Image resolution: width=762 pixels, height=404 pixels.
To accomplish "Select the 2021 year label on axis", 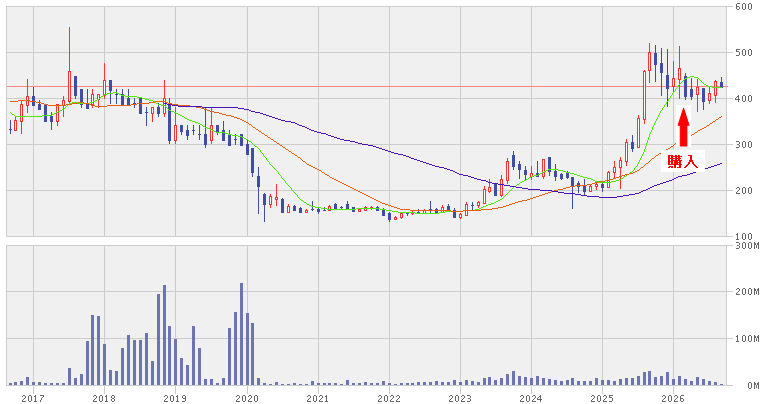I will click(x=318, y=399).
